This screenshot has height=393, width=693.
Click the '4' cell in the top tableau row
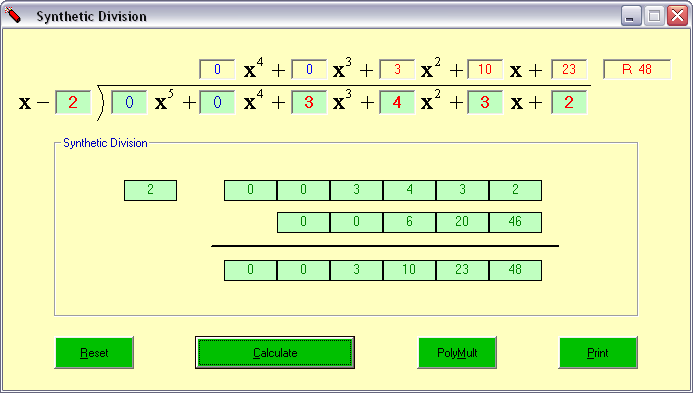click(409, 190)
